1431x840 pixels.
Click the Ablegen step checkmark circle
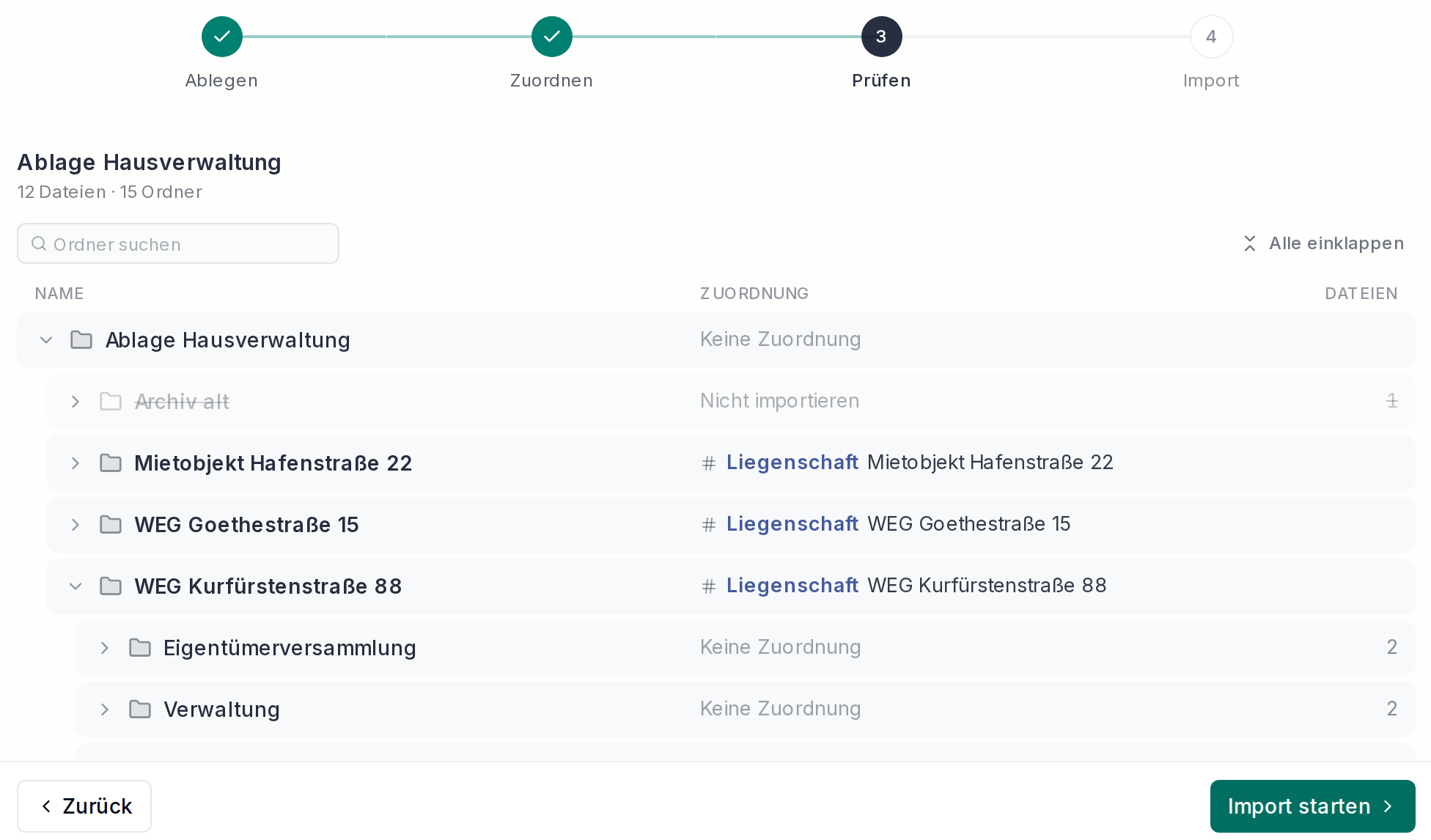pyautogui.click(x=221, y=37)
